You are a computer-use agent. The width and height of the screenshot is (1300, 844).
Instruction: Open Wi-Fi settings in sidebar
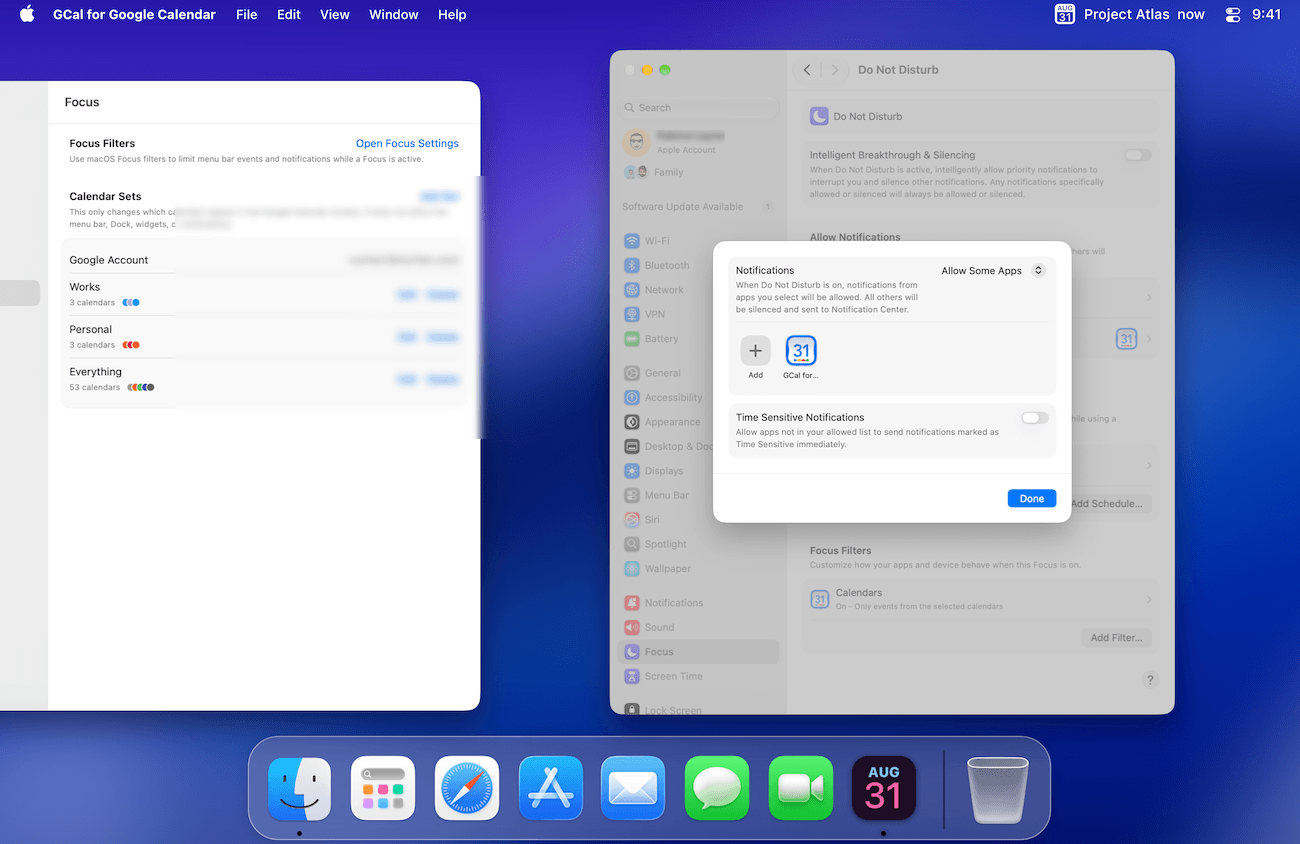point(698,241)
